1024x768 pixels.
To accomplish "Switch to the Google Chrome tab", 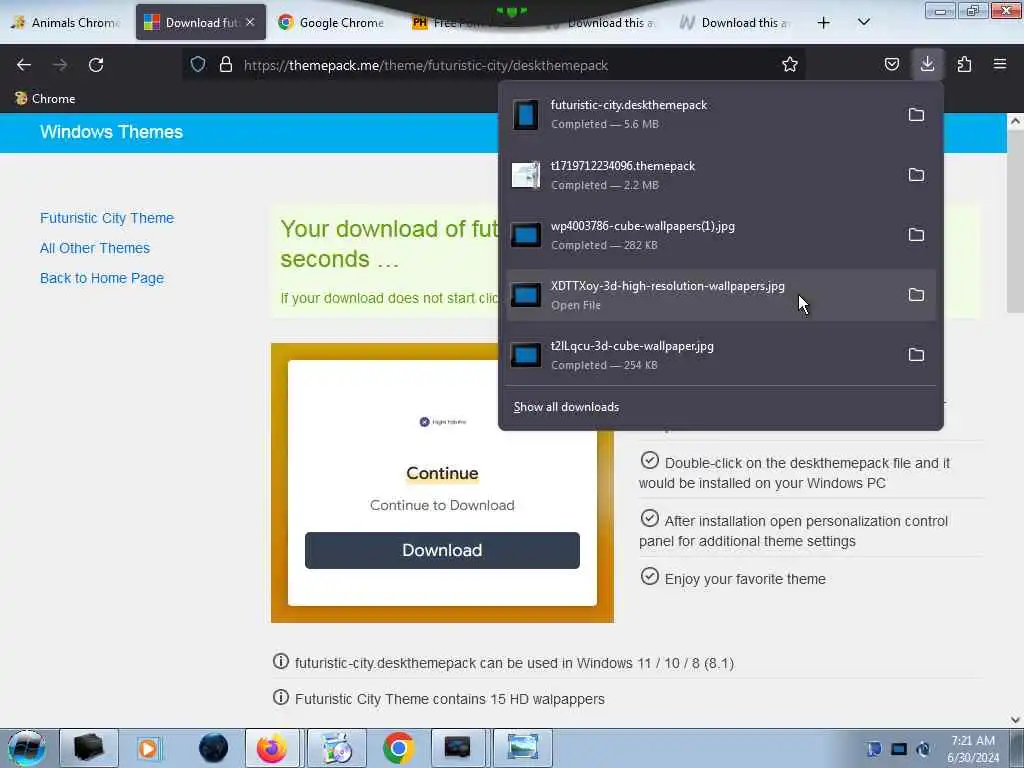I will [332, 23].
